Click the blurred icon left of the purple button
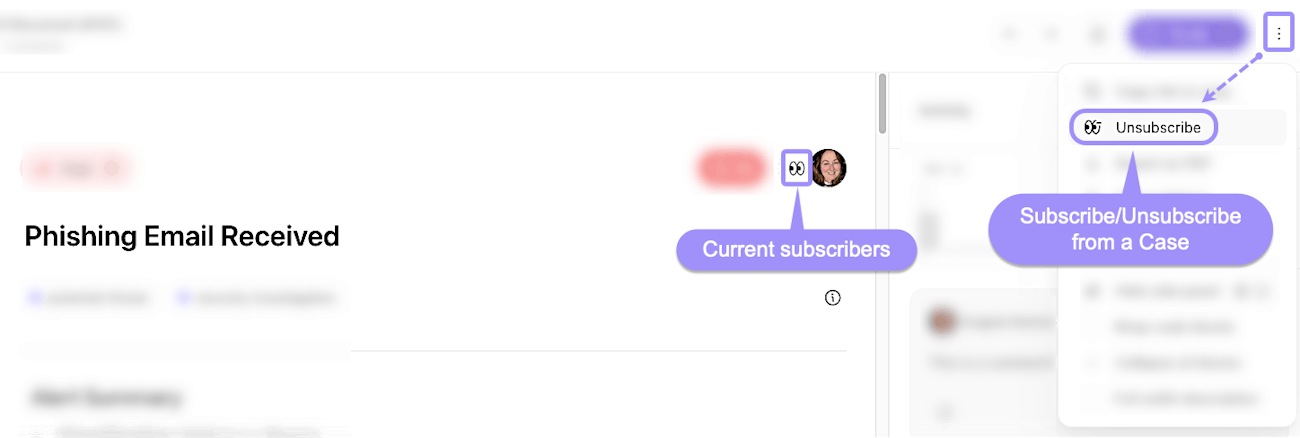This screenshot has width=1300, height=438. (x=1098, y=35)
